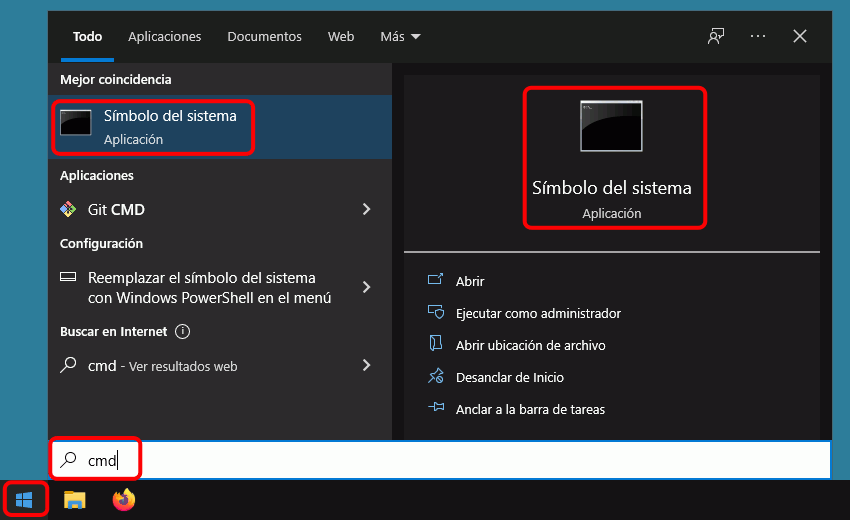This screenshot has width=850, height=520.
Task: Click the large Command Prompt preview thumbnail
Action: tap(611, 126)
